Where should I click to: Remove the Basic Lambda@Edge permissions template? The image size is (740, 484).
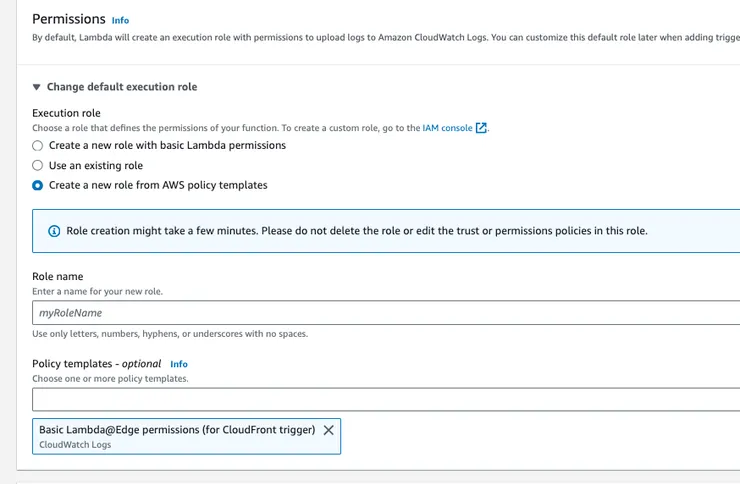click(x=329, y=429)
